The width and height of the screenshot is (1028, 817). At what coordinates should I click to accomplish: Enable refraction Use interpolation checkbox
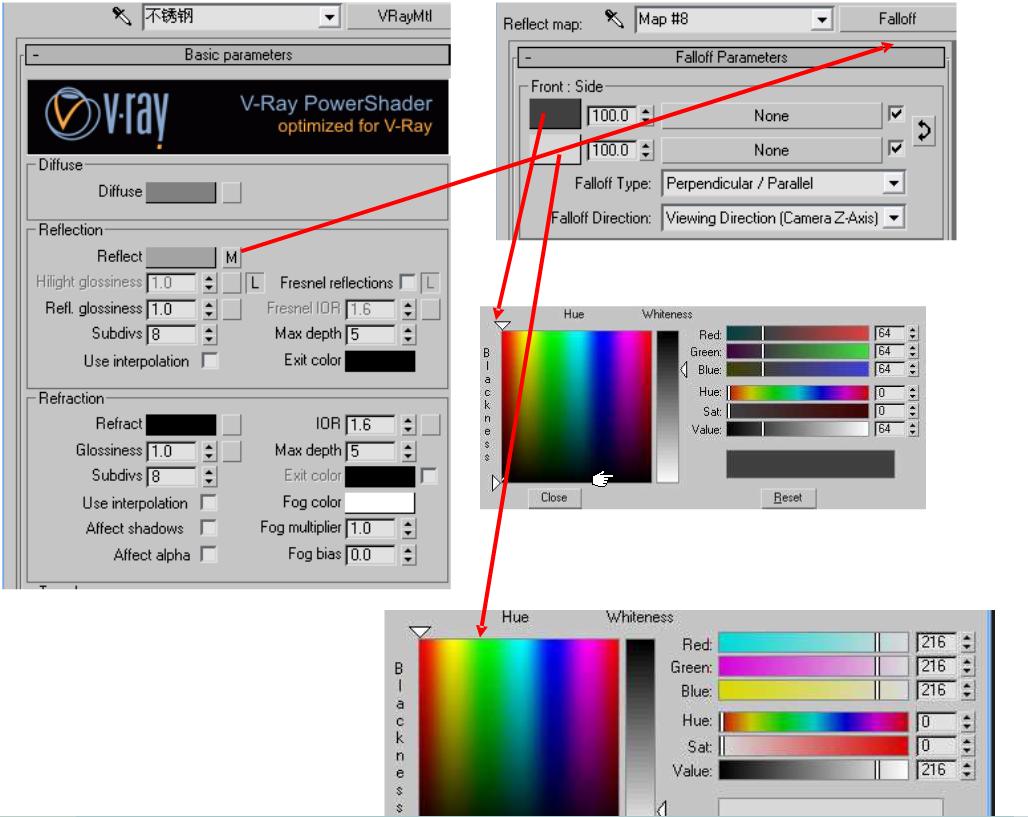(x=208, y=503)
